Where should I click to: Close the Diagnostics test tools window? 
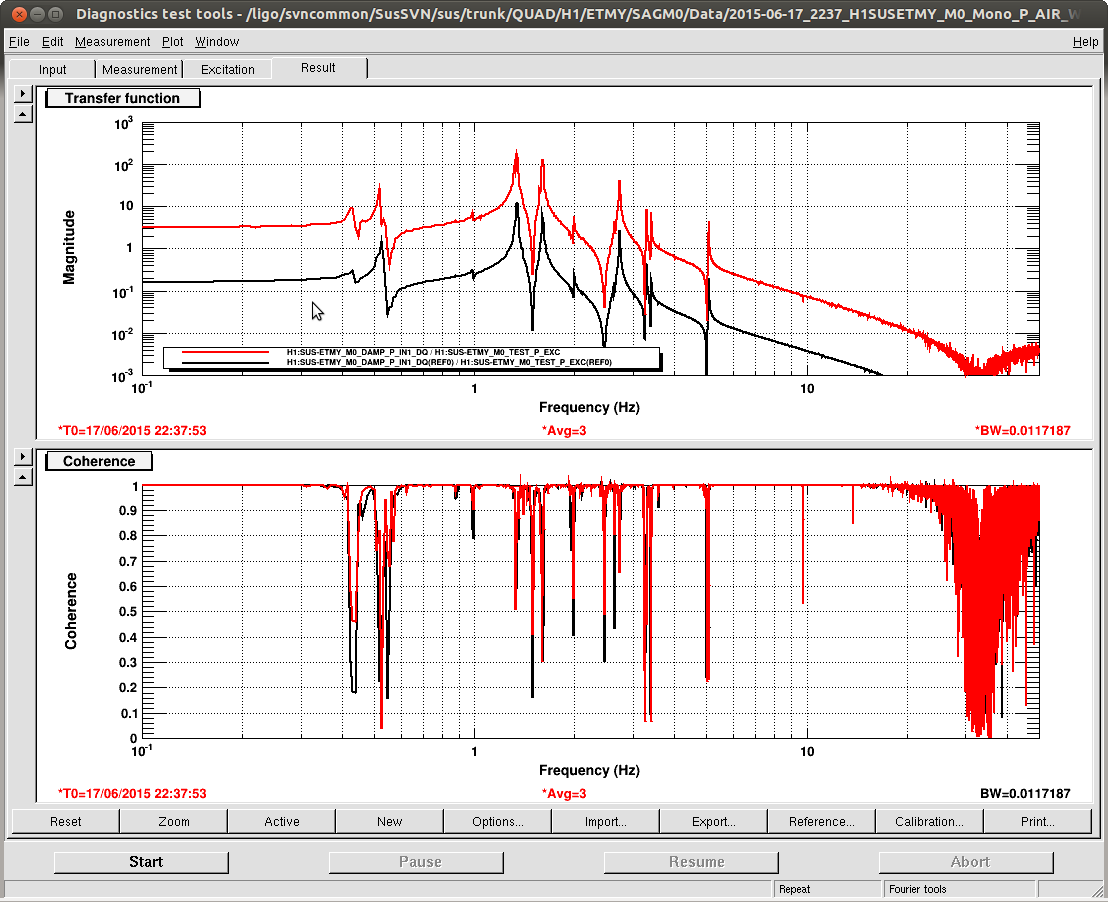(20, 13)
